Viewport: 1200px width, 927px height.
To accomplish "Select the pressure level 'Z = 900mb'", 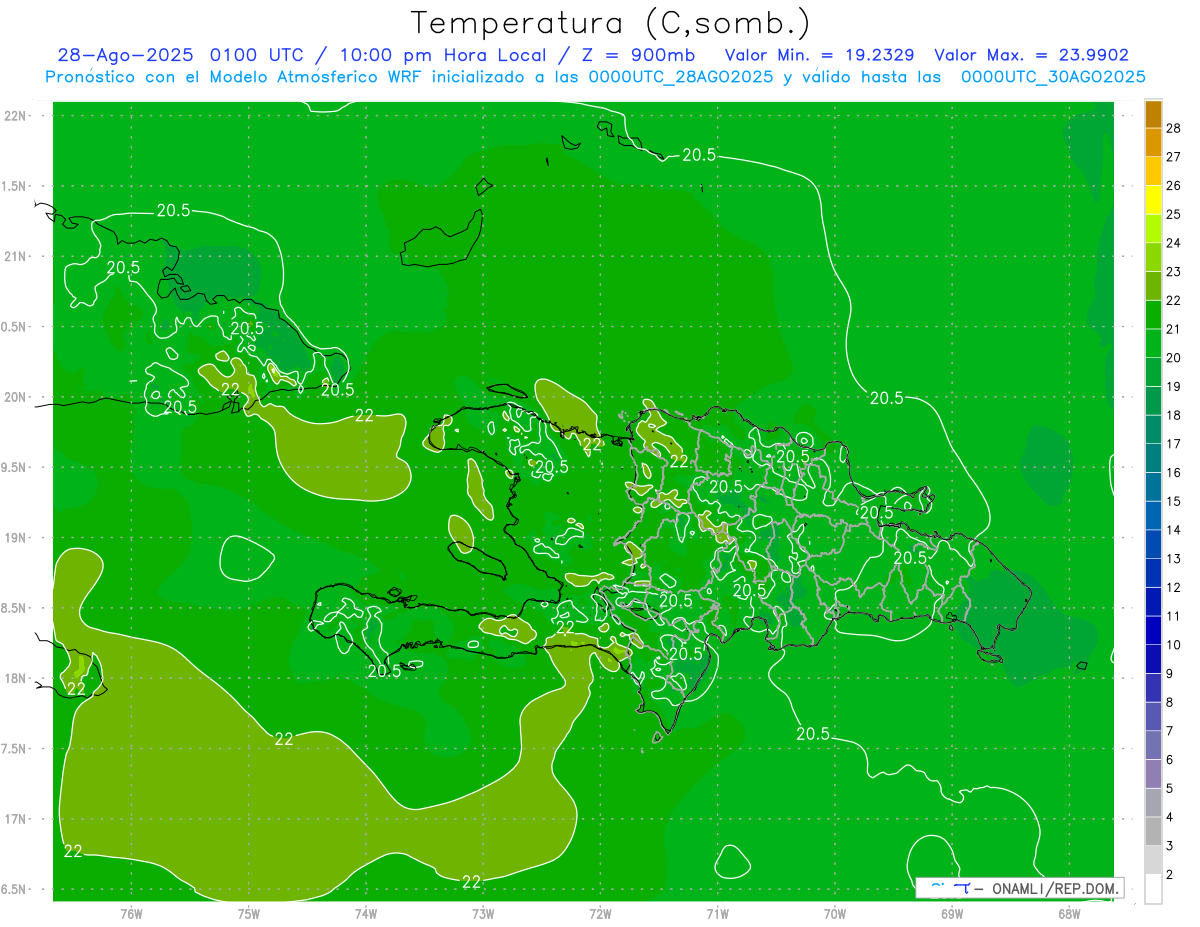I will [x=636, y=56].
